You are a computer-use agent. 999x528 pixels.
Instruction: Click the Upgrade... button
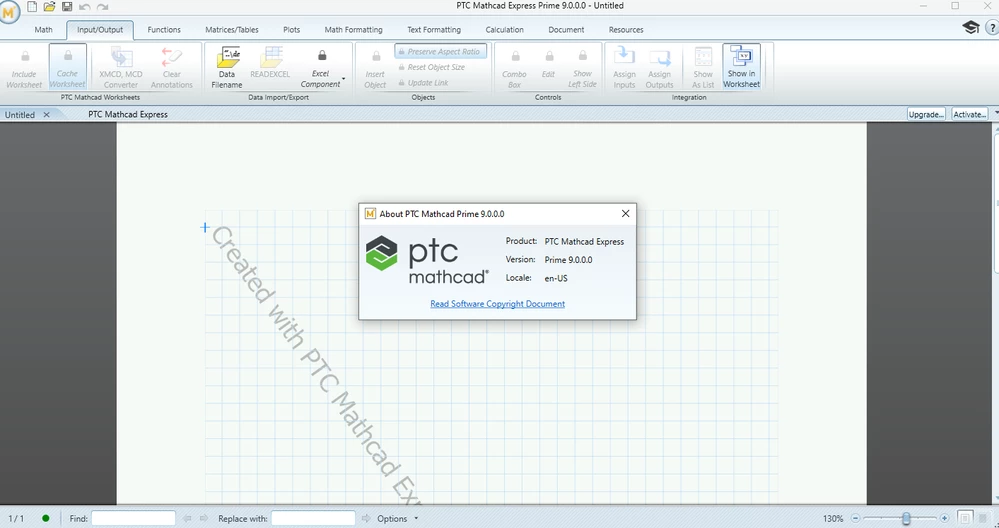tap(926, 114)
